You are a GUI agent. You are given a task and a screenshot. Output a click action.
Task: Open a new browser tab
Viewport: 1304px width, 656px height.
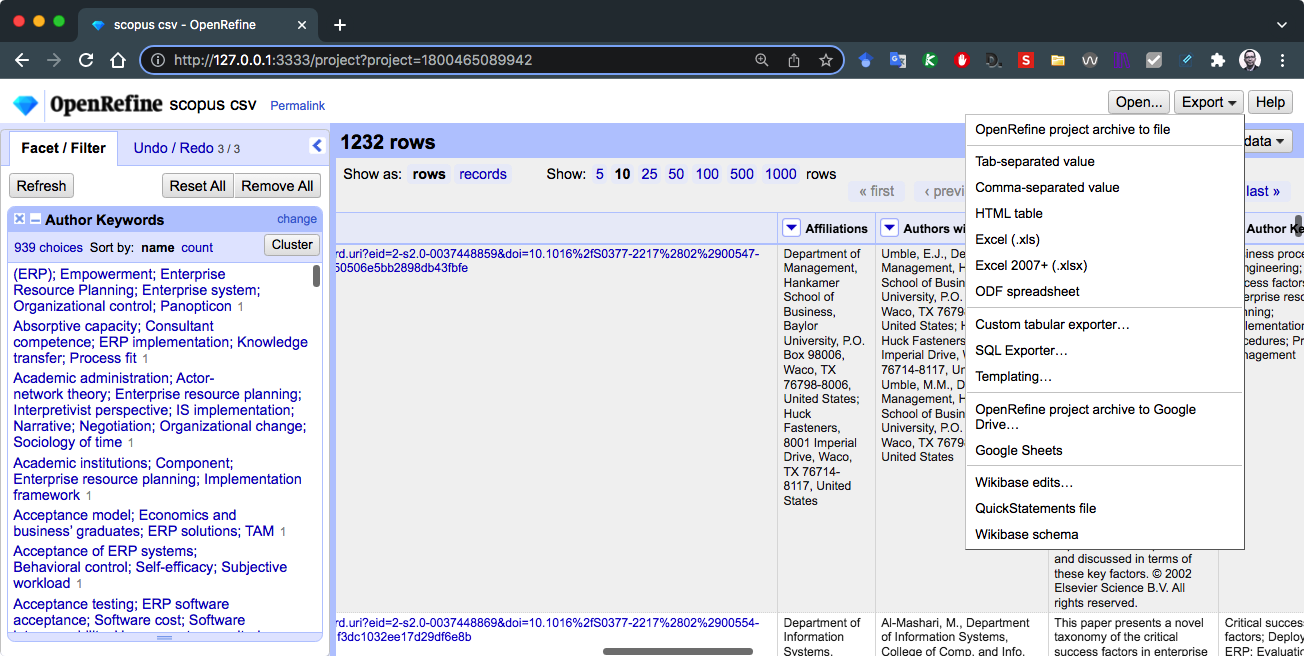click(x=340, y=24)
